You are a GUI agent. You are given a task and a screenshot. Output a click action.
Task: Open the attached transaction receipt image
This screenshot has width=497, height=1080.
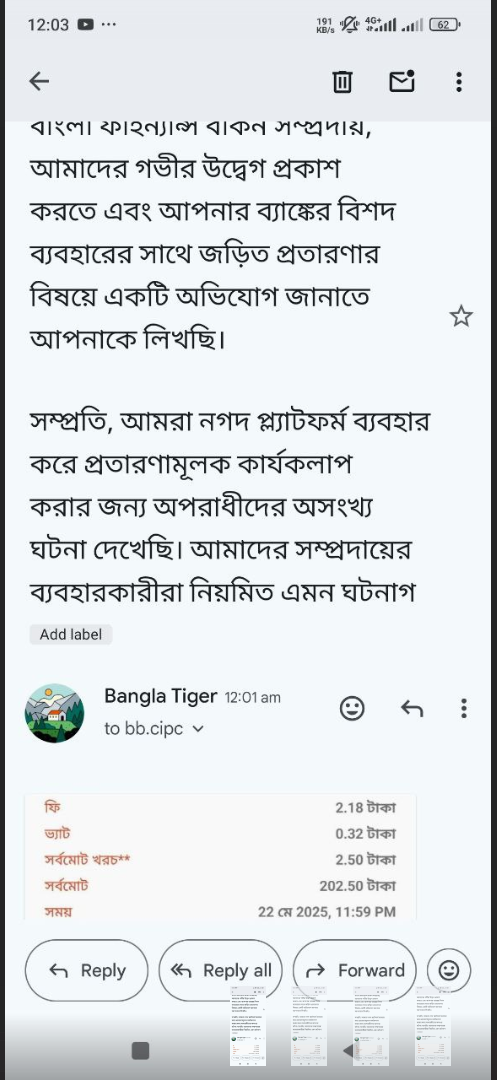click(220, 857)
